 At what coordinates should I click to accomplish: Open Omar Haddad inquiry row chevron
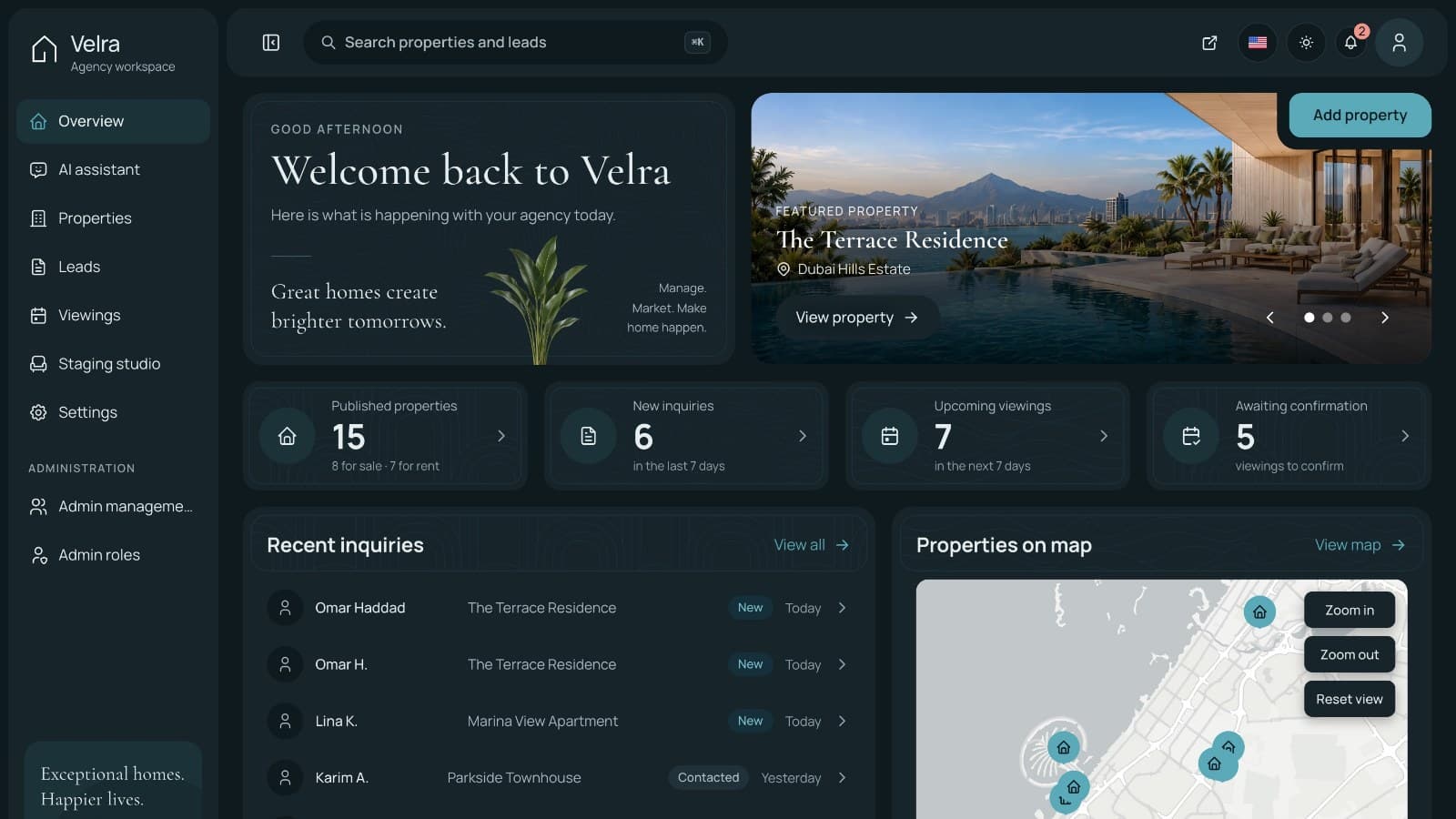[x=843, y=608]
